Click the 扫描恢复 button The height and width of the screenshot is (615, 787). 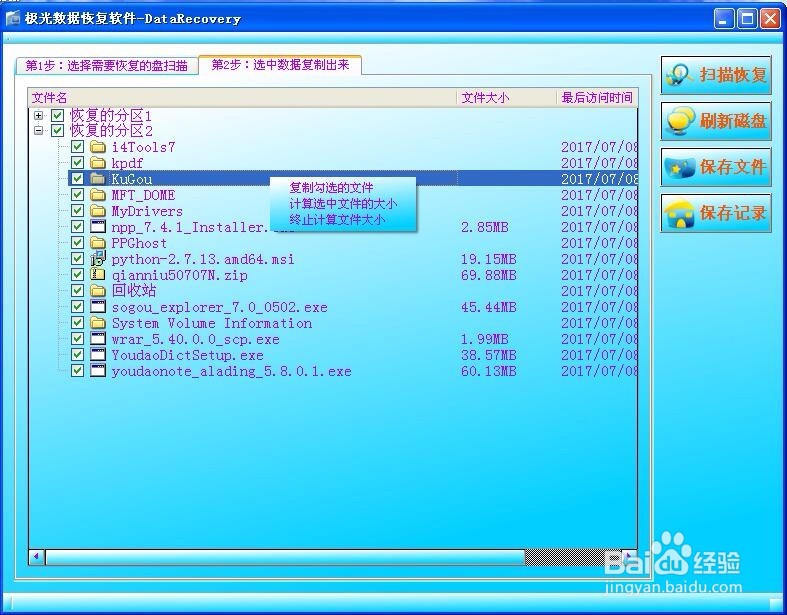[x=716, y=75]
